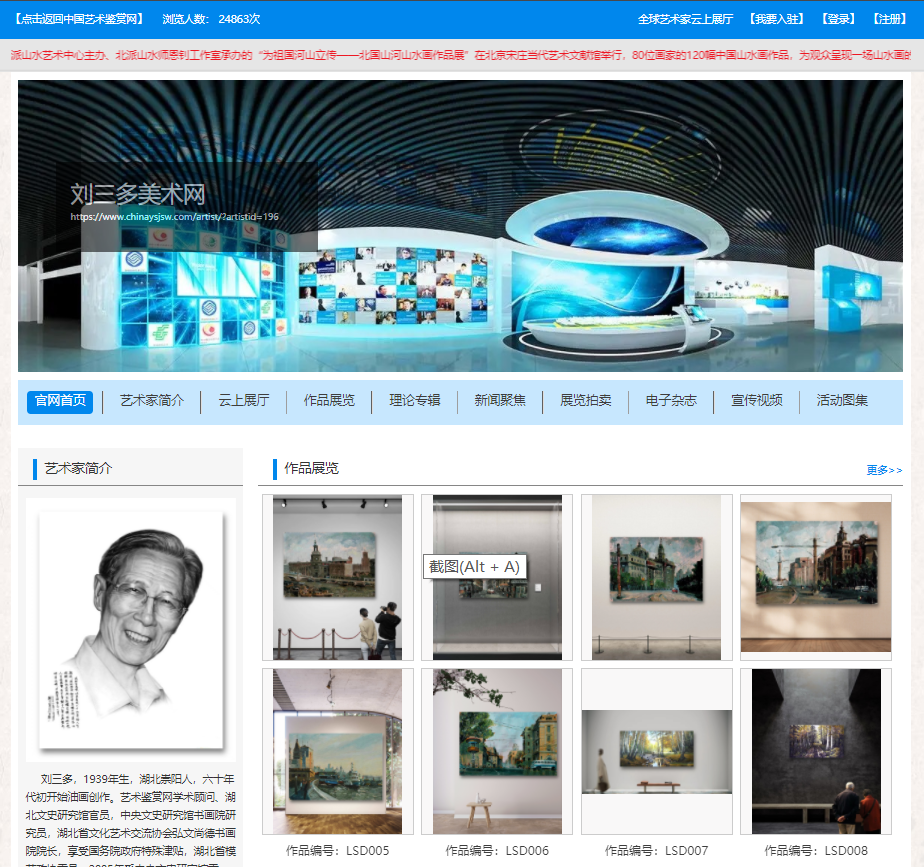
Task: Open the 展览拍卖 tab
Action: pyautogui.click(x=586, y=401)
